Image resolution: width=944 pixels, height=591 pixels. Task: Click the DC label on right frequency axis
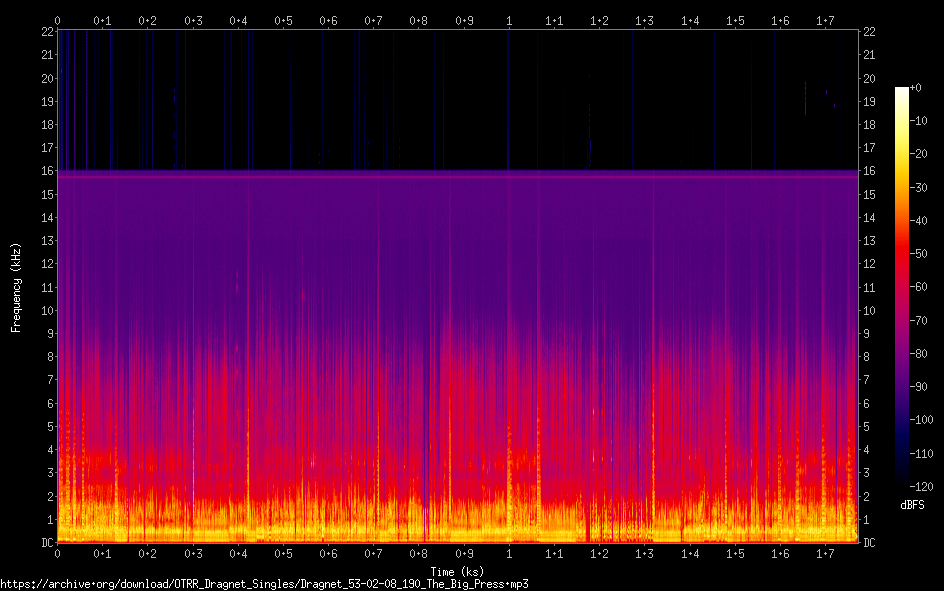point(870,542)
